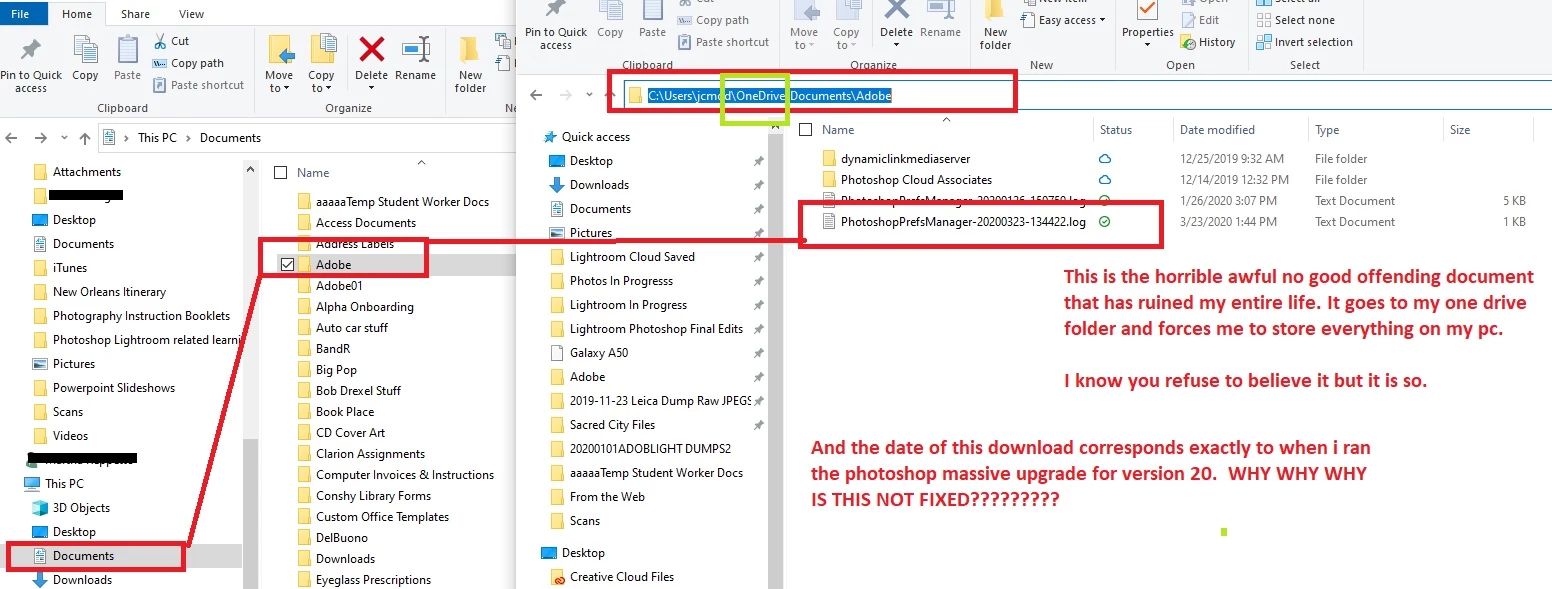
Task: Click the cloud status icon for dynamiclinkmediaserver
Action: tap(1105, 159)
